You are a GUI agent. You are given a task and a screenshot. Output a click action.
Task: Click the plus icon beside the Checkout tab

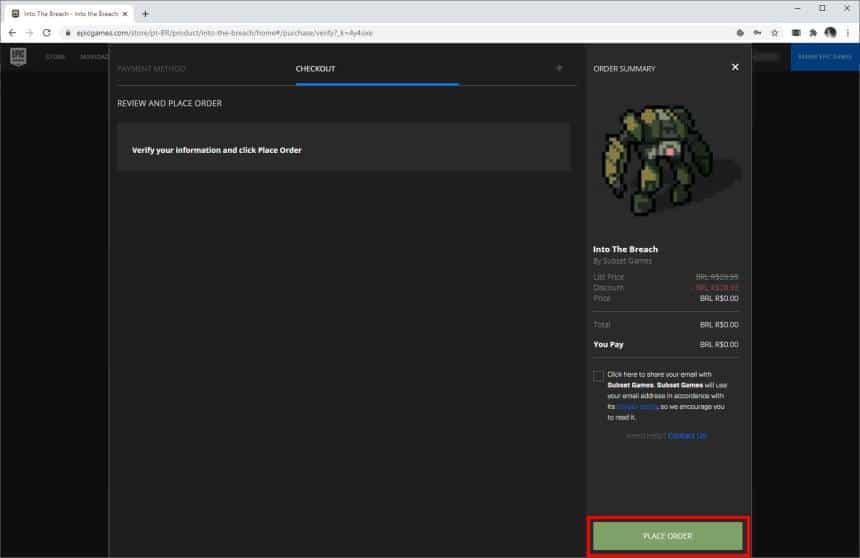pyautogui.click(x=559, y=68)
